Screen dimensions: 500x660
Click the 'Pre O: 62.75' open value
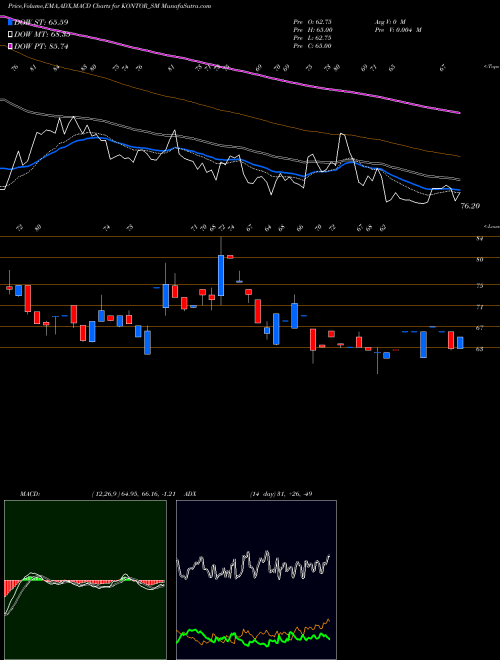click(312, 22)
